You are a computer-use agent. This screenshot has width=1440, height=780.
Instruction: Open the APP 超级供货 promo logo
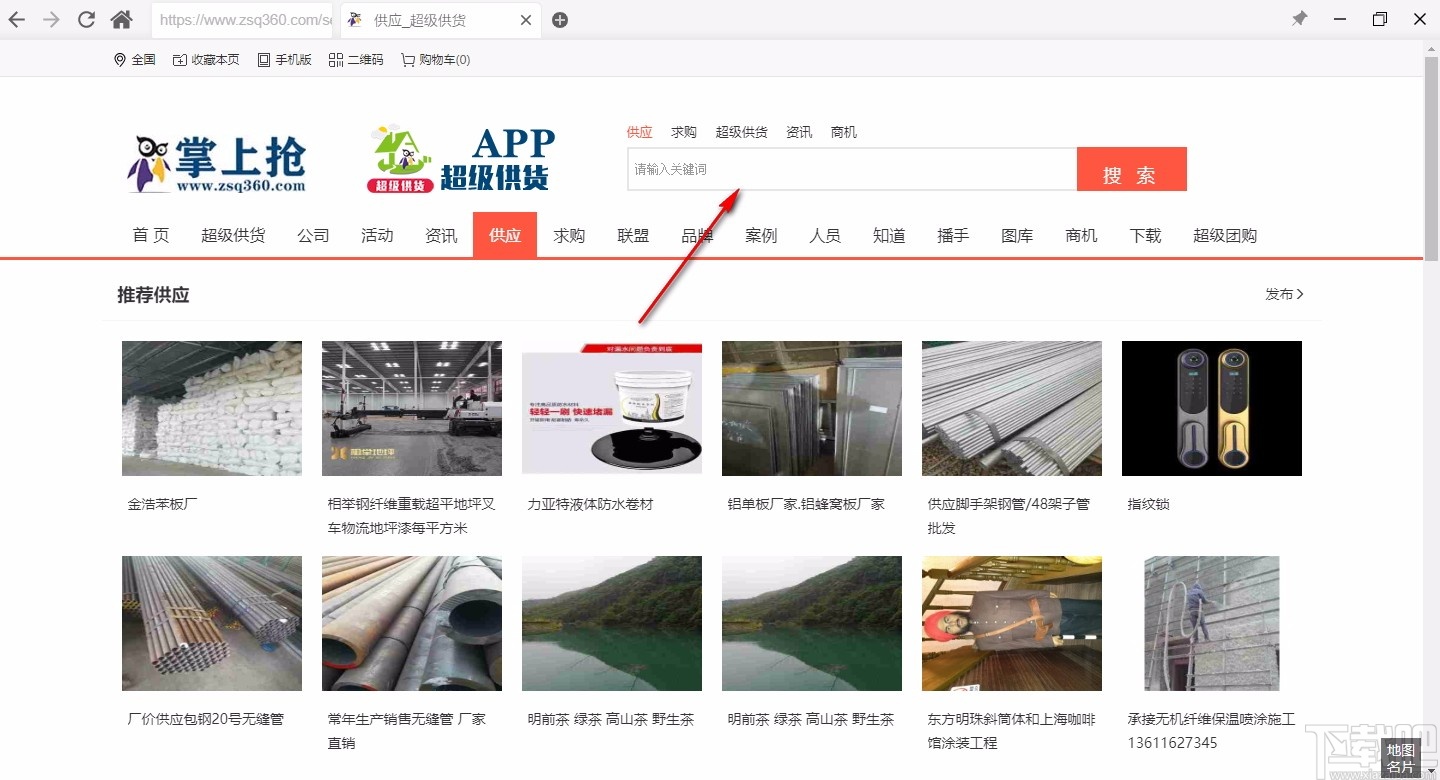(x=460, y=158)
